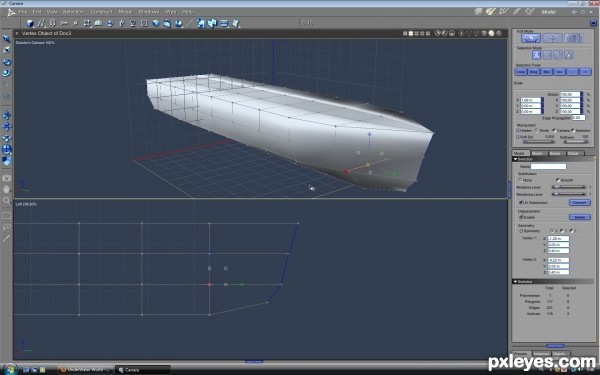600x375 pixels.
Task: Open the Windows menu
Action: 148,12
